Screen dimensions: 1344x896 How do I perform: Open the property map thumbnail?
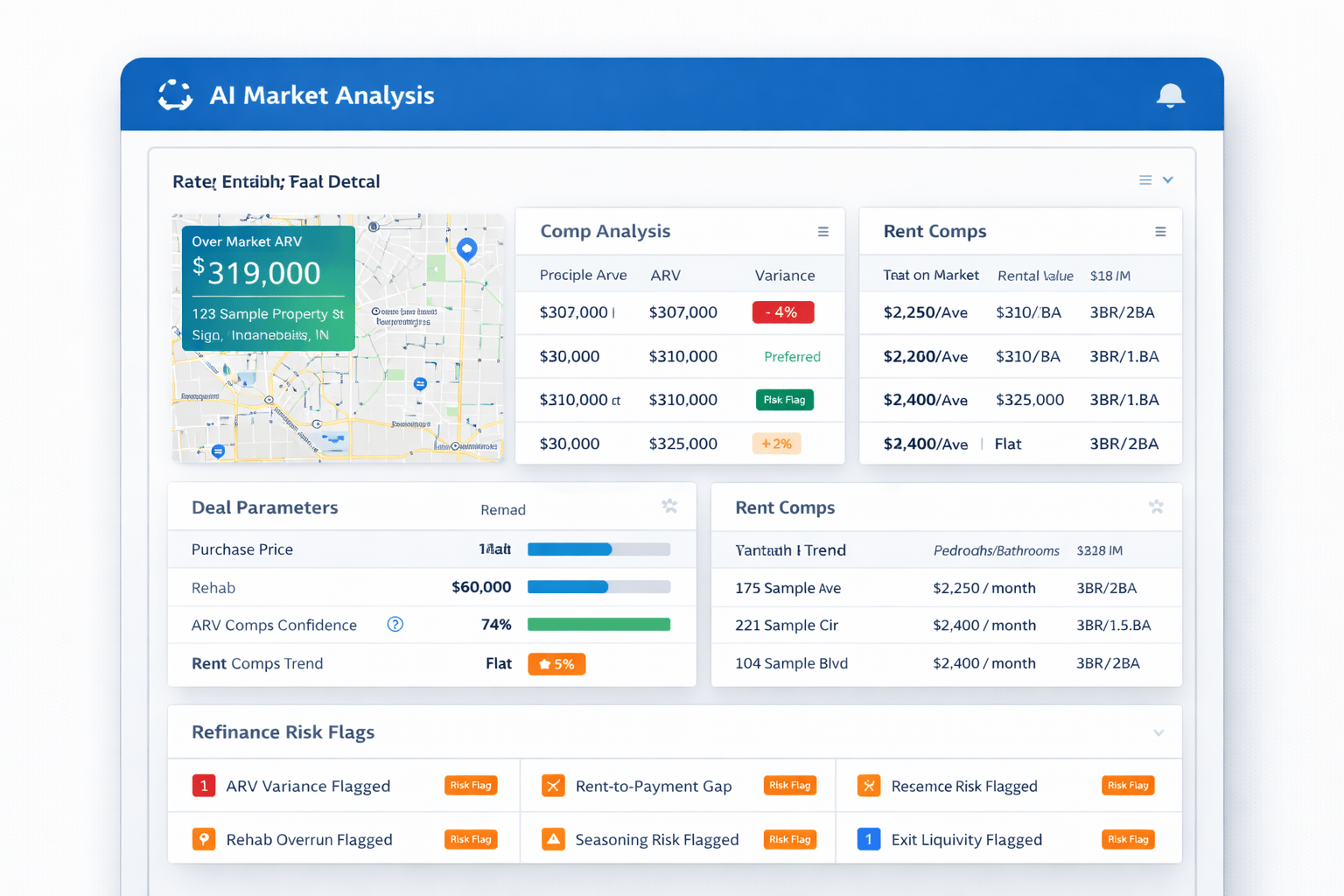338,338
